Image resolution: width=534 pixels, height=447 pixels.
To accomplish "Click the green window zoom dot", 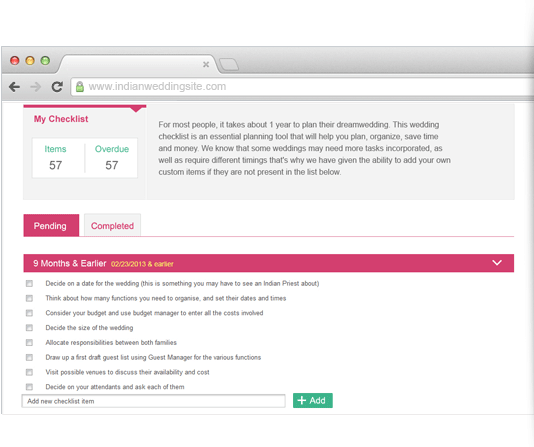I will click(45, 61).
